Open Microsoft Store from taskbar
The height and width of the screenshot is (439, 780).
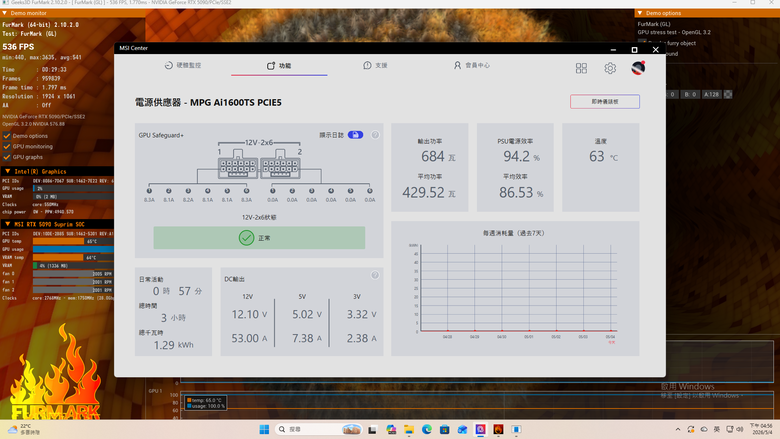(x=445, y=430)
